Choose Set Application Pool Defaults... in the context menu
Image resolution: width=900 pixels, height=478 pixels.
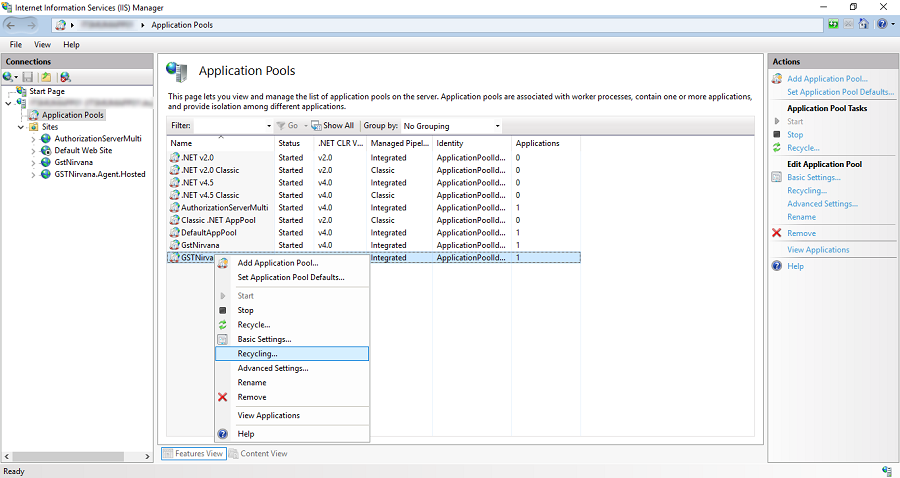pyautogui.click(x=292, y=277)
